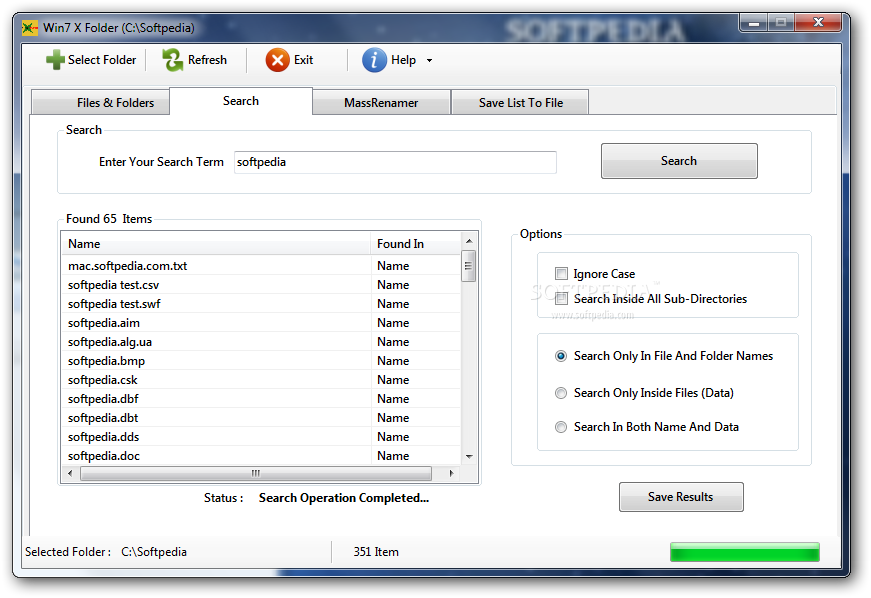Select softpedia.aim result row
The height and width of the screenshot is (598, 871).
(261, 323)
